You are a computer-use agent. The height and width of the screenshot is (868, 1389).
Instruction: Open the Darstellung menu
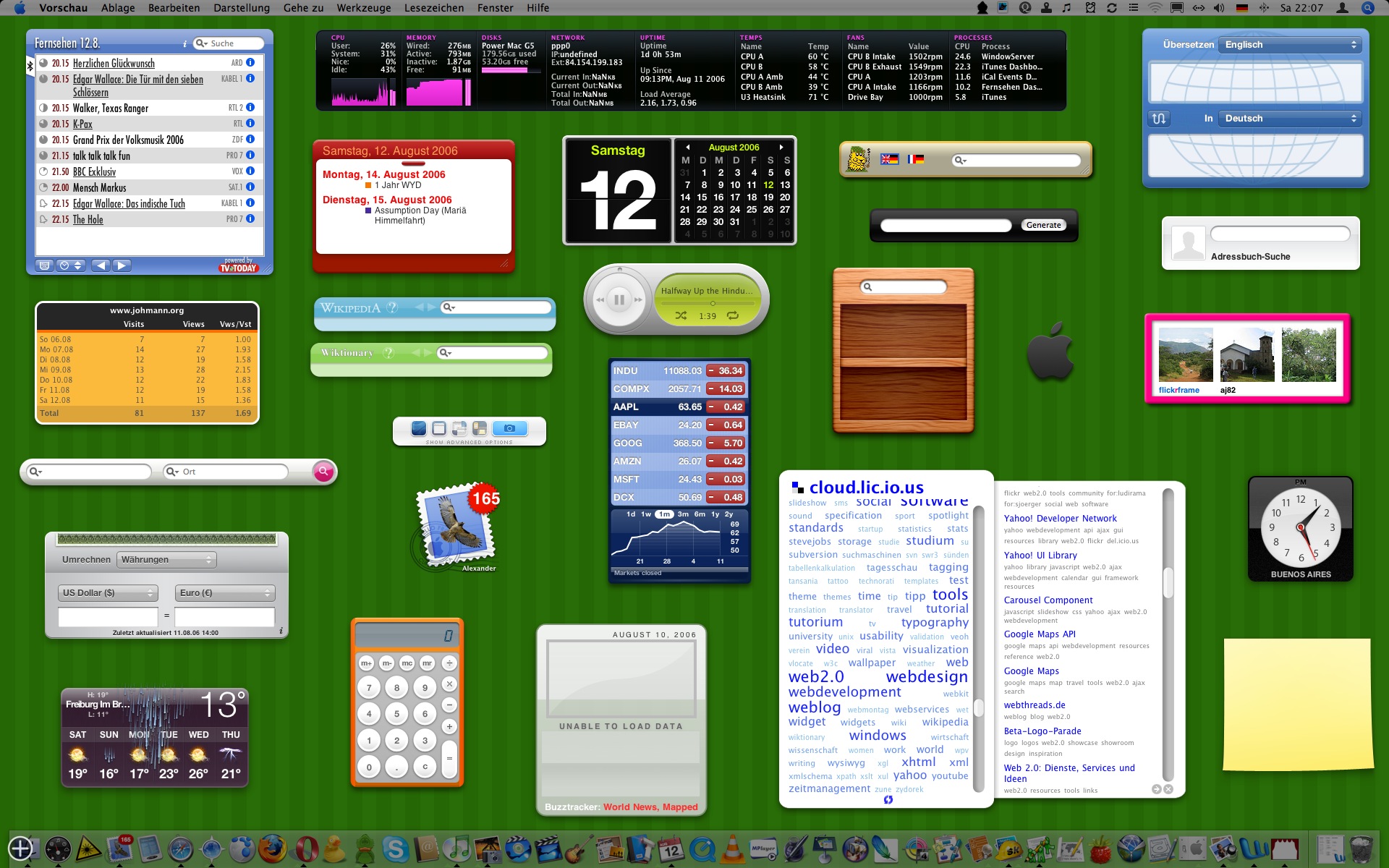tap(242, 8)
